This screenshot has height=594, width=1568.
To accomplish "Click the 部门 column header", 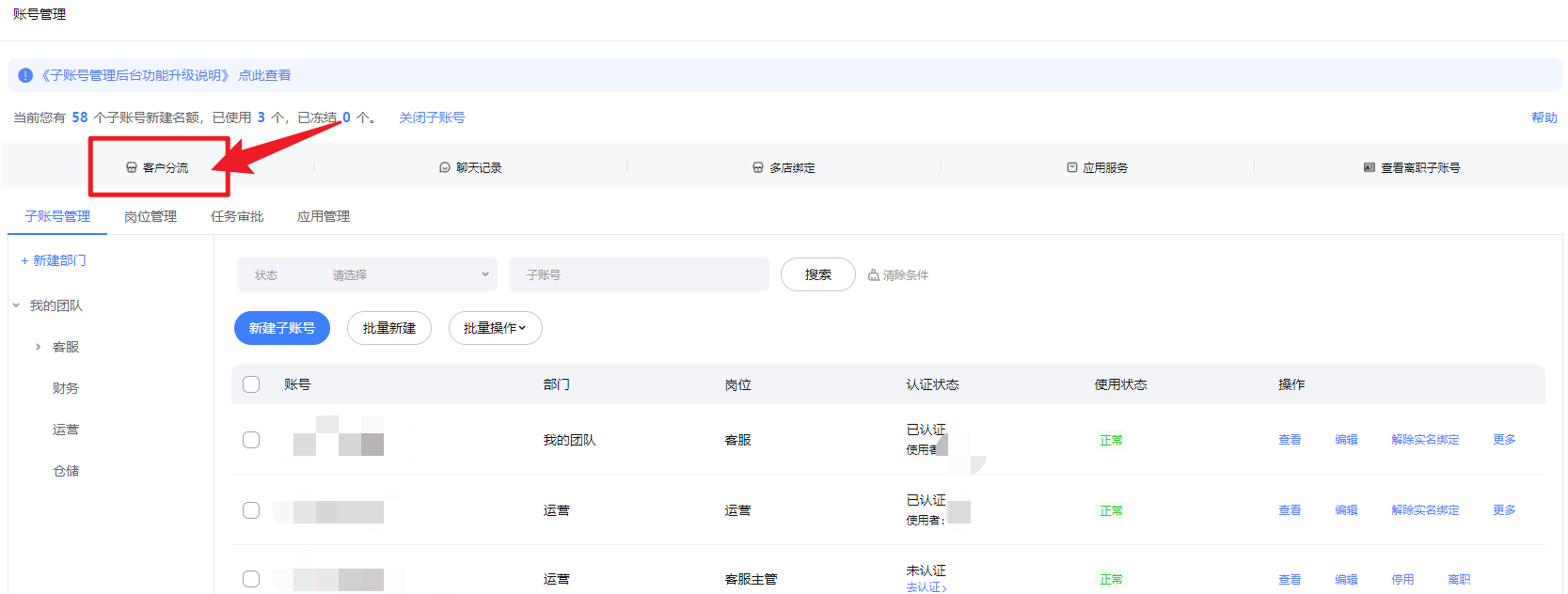I will click(556, 384).
